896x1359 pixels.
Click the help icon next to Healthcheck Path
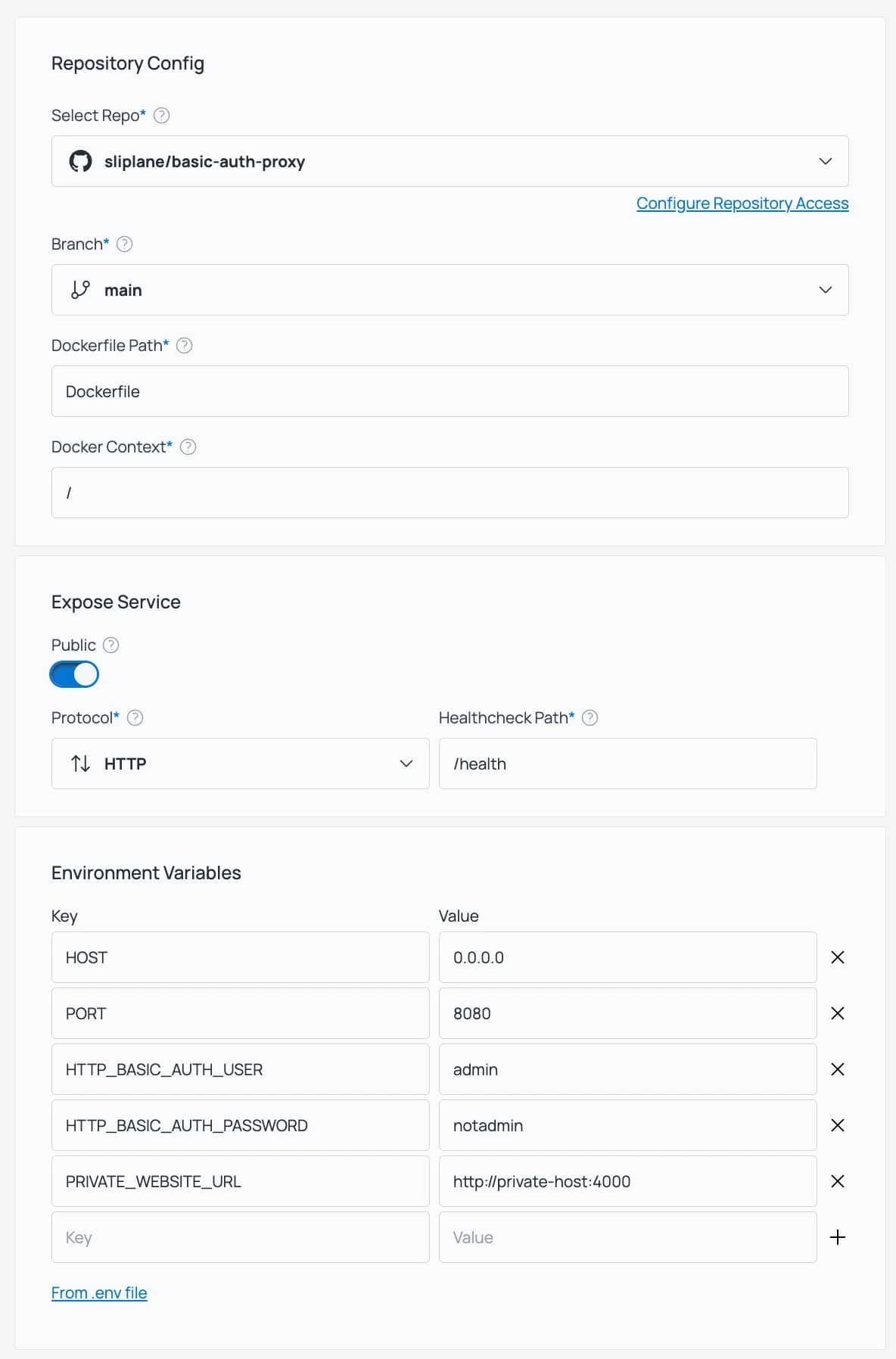tap(590, 718)
